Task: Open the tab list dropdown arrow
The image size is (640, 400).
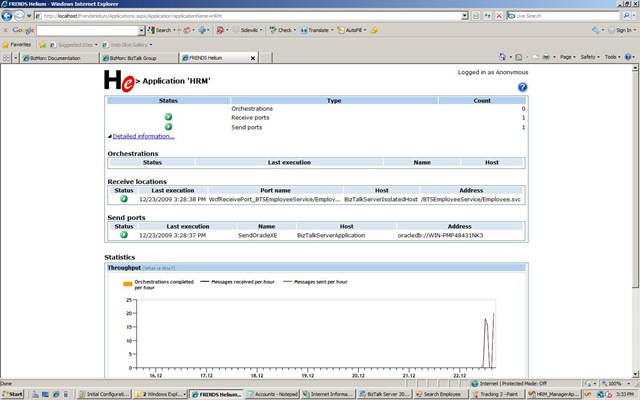Action: pyautogui.click(x=16, y=58)
